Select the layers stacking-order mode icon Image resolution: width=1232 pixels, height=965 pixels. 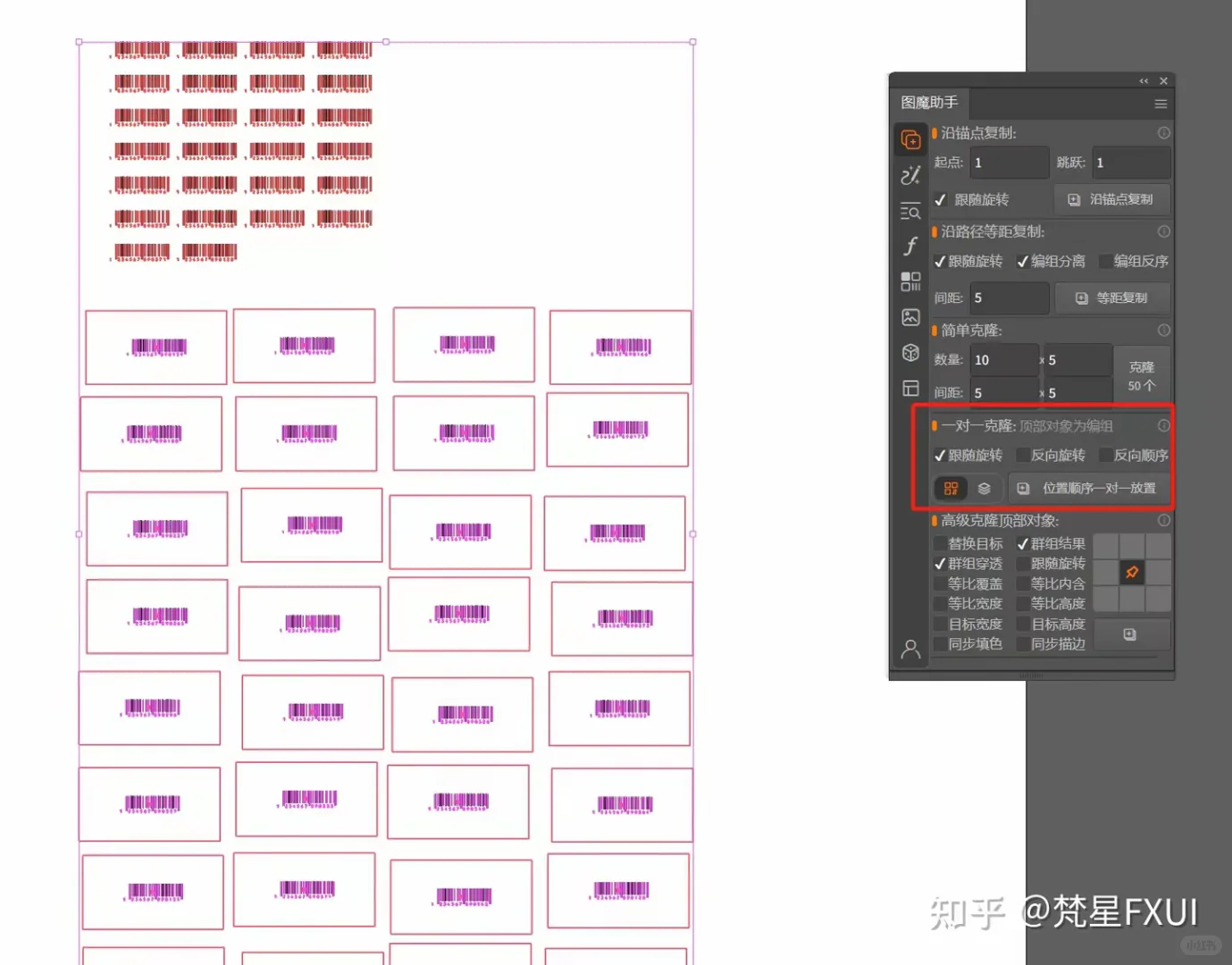click(x=984, y=489)
